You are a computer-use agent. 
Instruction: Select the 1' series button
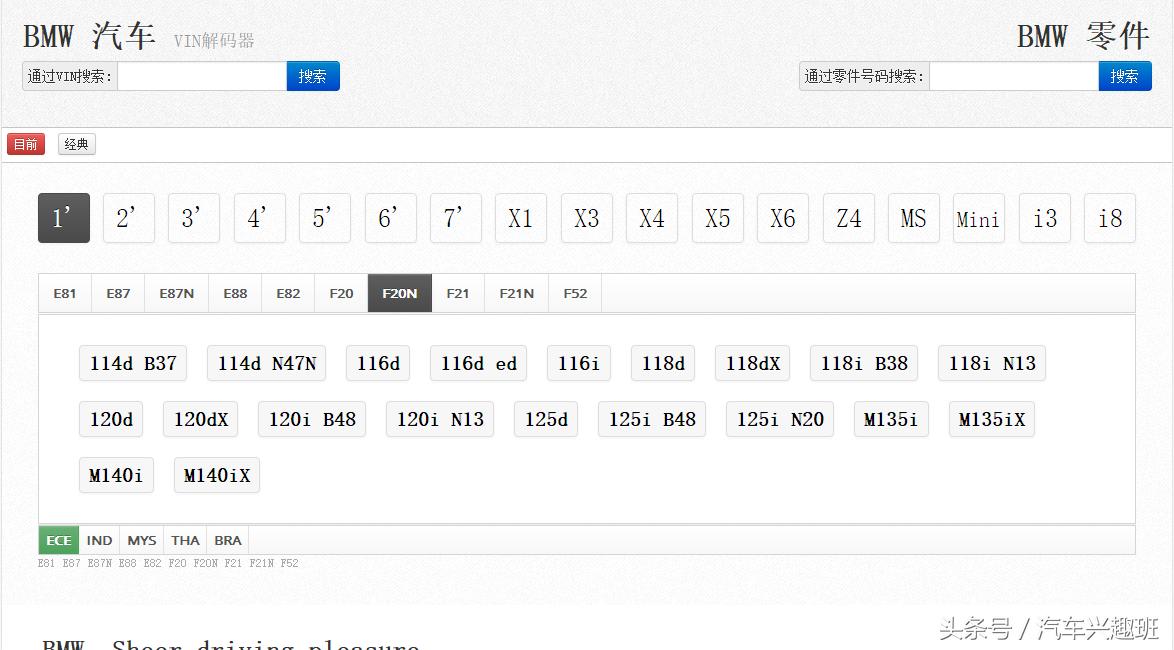pyautogui.click(x=64, y=218)
